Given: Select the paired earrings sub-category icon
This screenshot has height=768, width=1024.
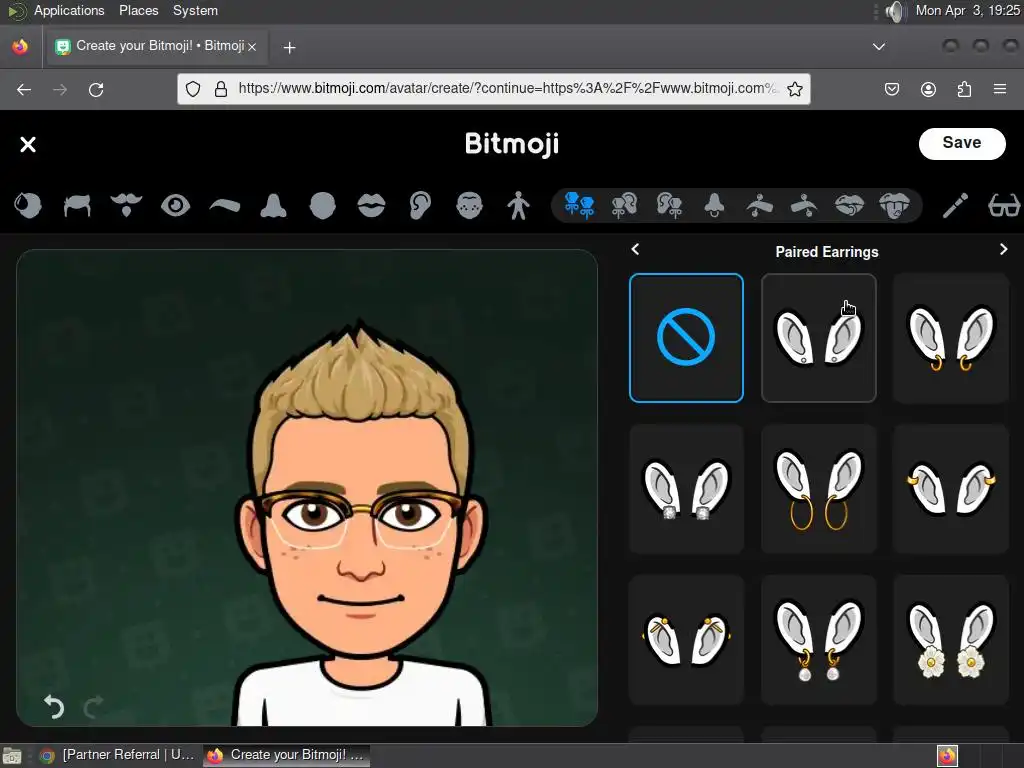Looking at the screenshot, I should point(579,205).
